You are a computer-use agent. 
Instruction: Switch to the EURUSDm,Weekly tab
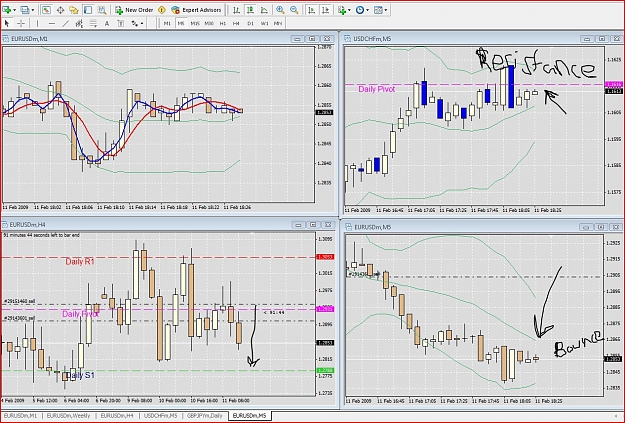pos(68,416)
